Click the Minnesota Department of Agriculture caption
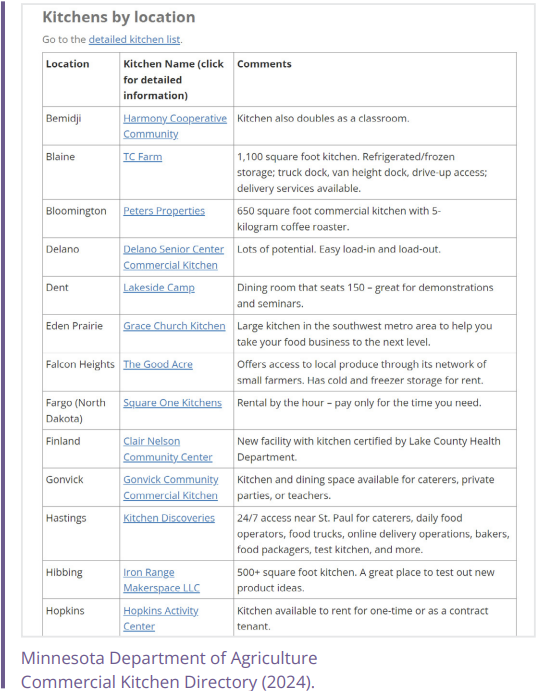The height and width of the screenshot is (691, 537). coord(169,670)
